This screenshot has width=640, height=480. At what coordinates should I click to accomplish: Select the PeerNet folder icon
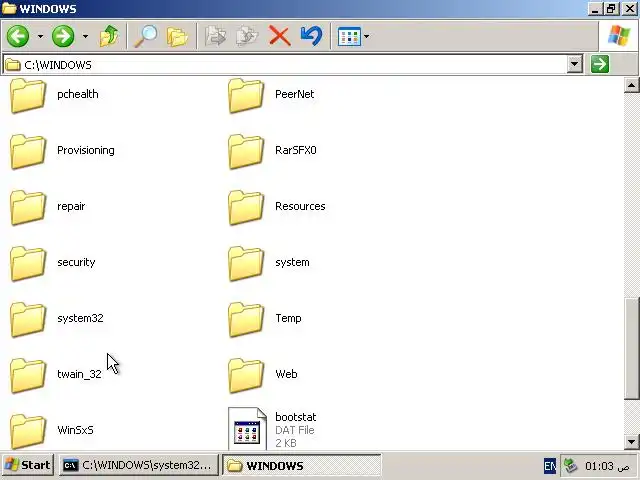246,96
